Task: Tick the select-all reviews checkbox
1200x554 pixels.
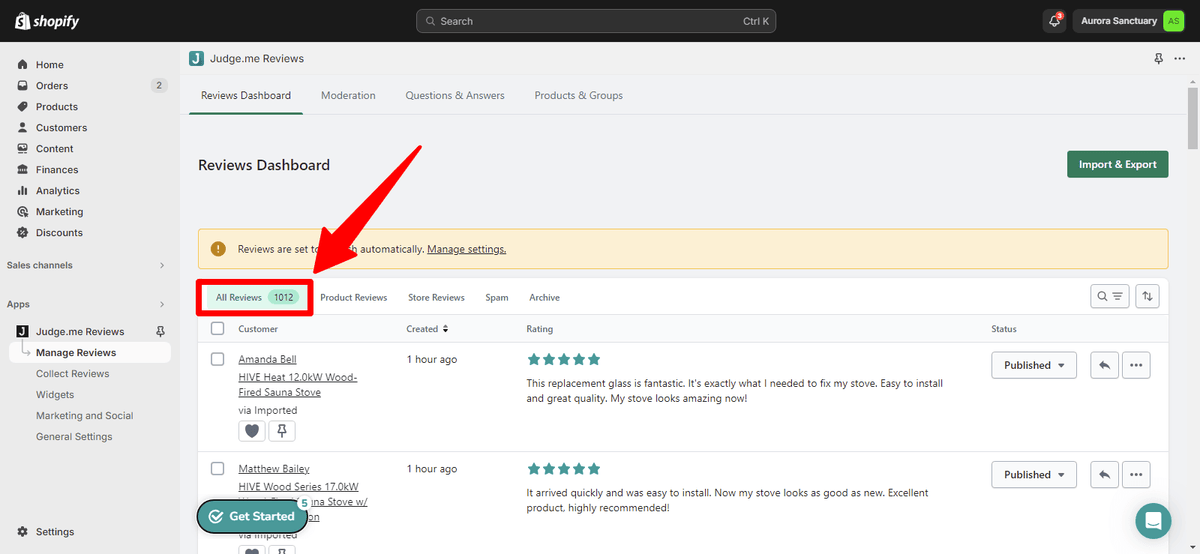Action: click(218, 328)
